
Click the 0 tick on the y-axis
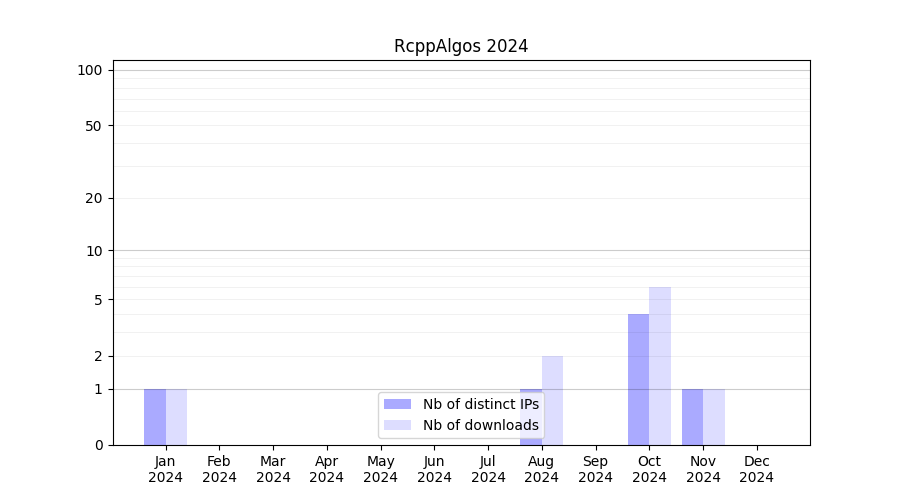98,445
